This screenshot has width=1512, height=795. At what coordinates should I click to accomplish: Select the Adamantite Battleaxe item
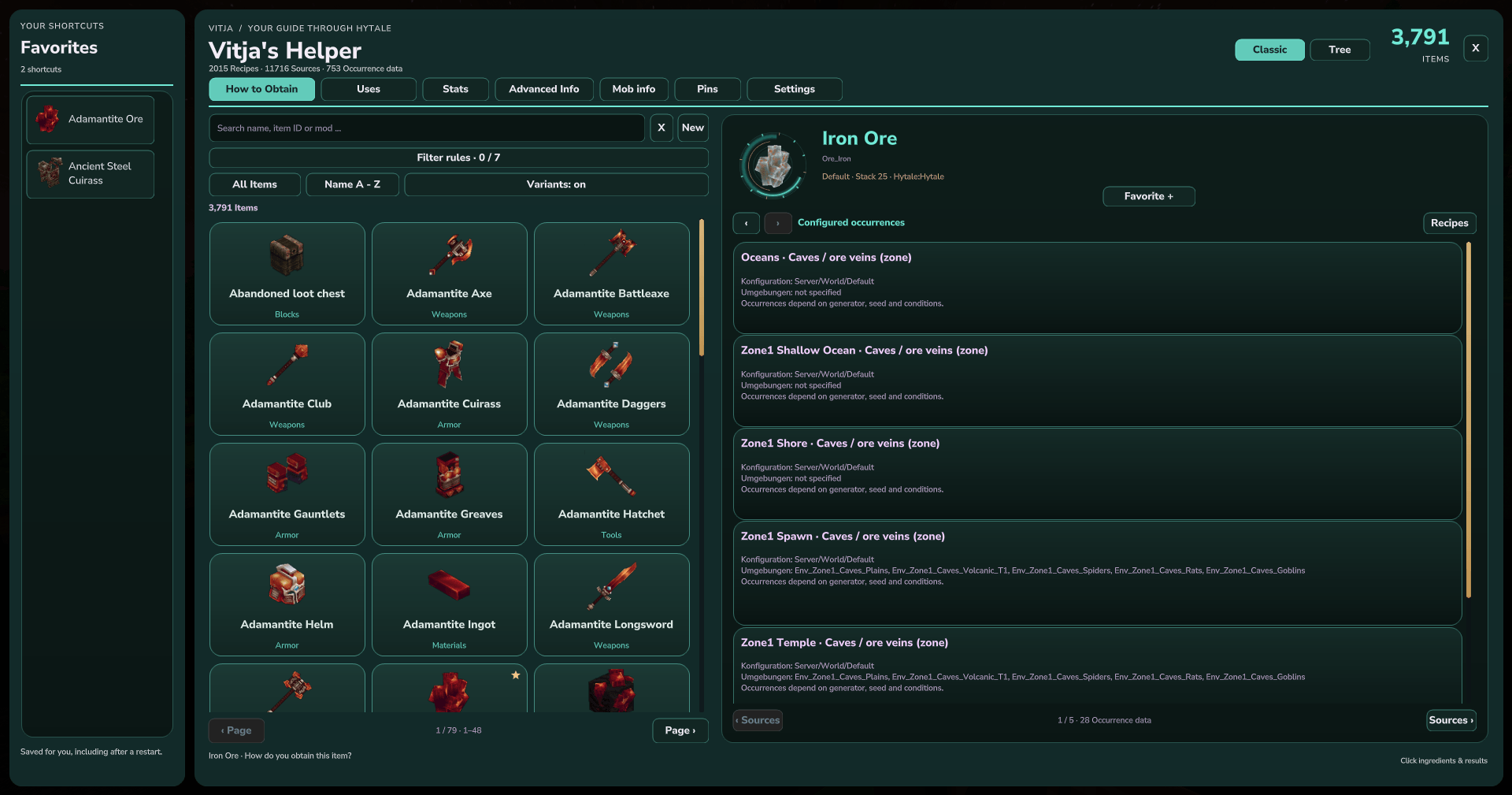click(x=612, y=273)
